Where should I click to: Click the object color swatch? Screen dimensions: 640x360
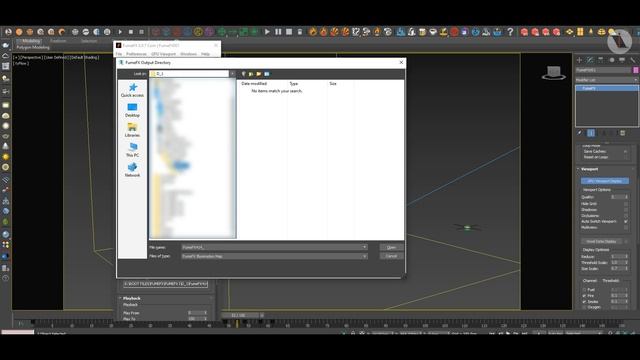click(x=635, y=70)
